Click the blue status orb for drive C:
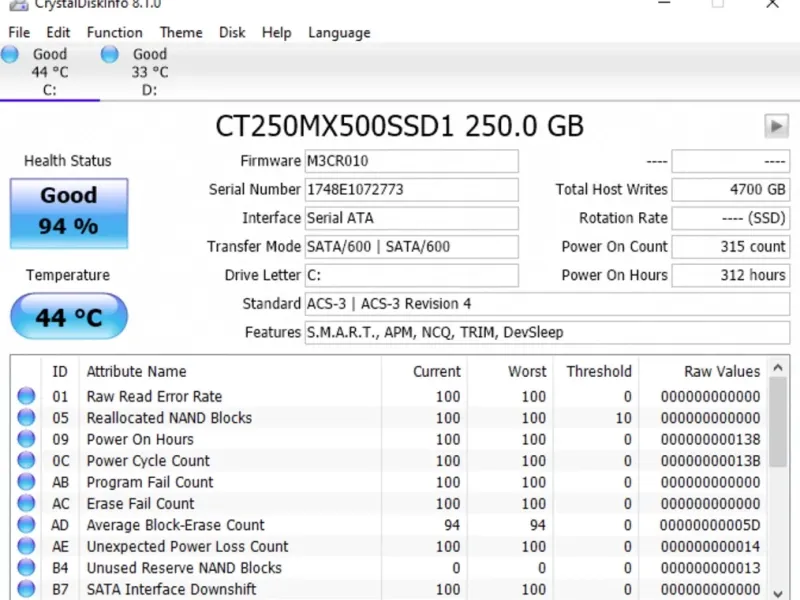 (x=10, y=54)
